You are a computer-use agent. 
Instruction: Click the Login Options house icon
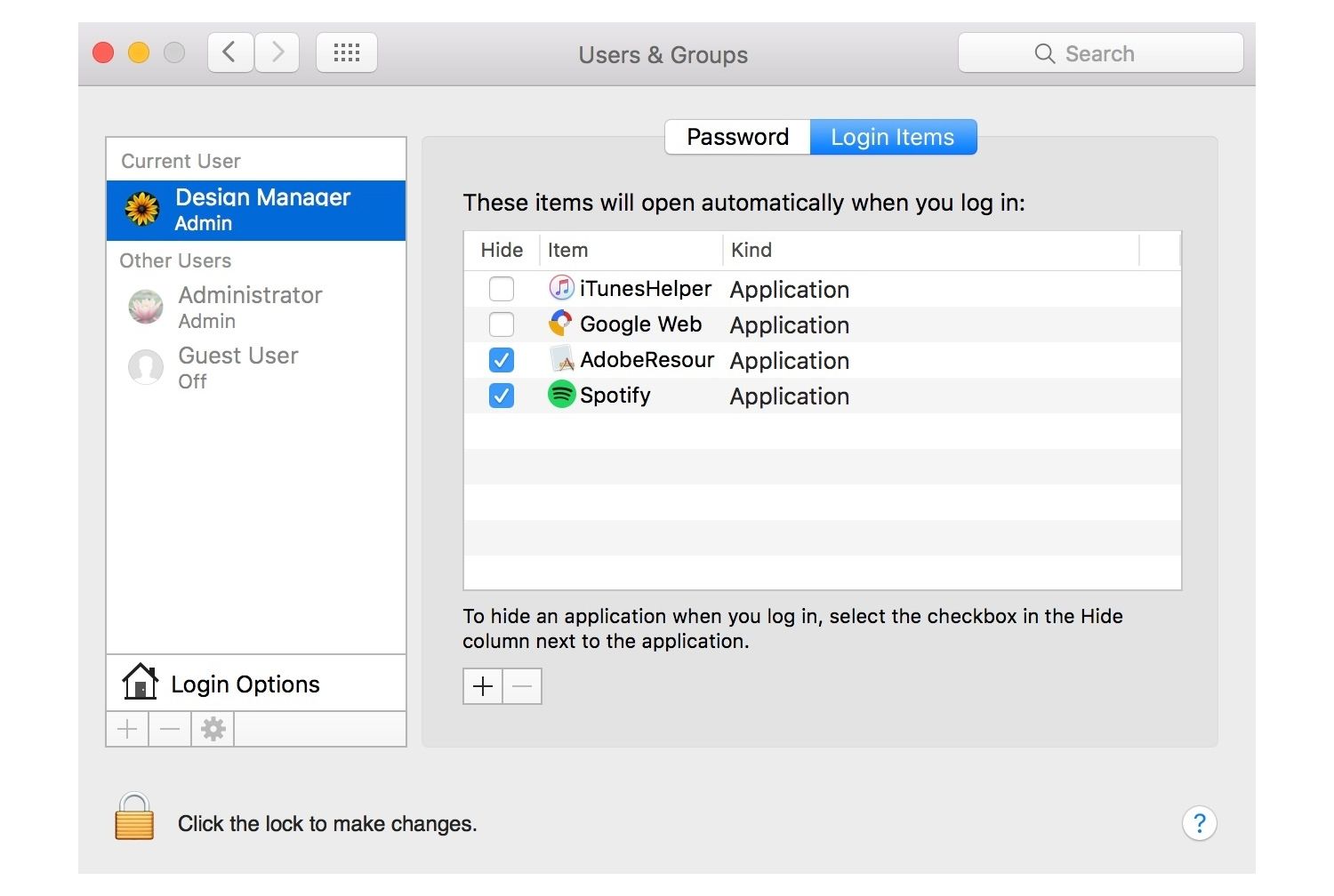tap(140, 683)
